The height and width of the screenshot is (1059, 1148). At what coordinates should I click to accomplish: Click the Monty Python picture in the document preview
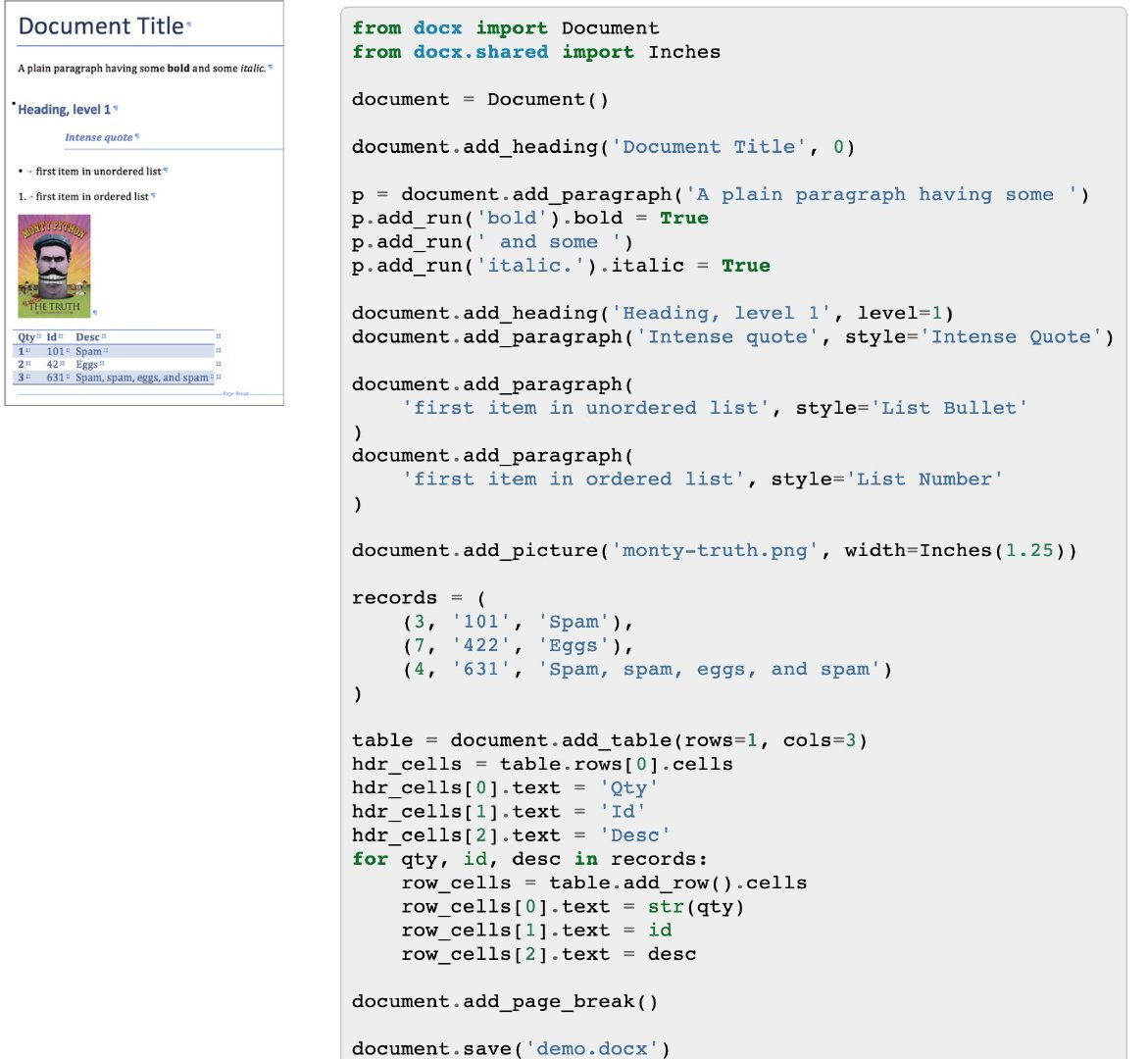point(54,266)
